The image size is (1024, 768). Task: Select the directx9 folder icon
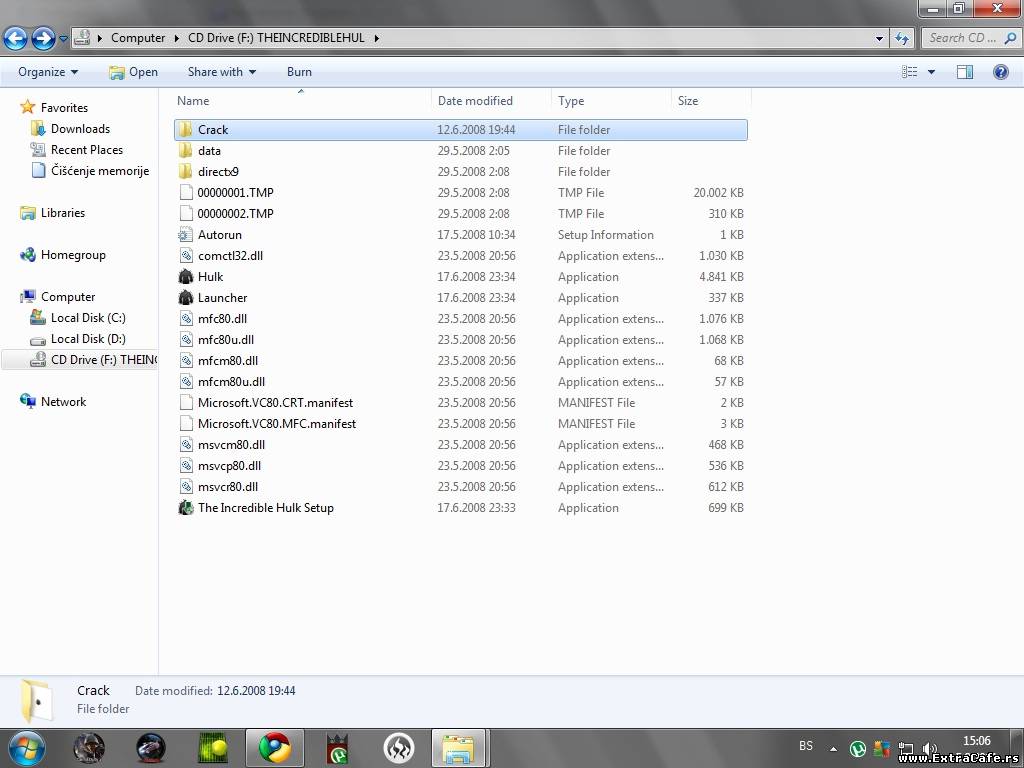click(x=185, y=171)
